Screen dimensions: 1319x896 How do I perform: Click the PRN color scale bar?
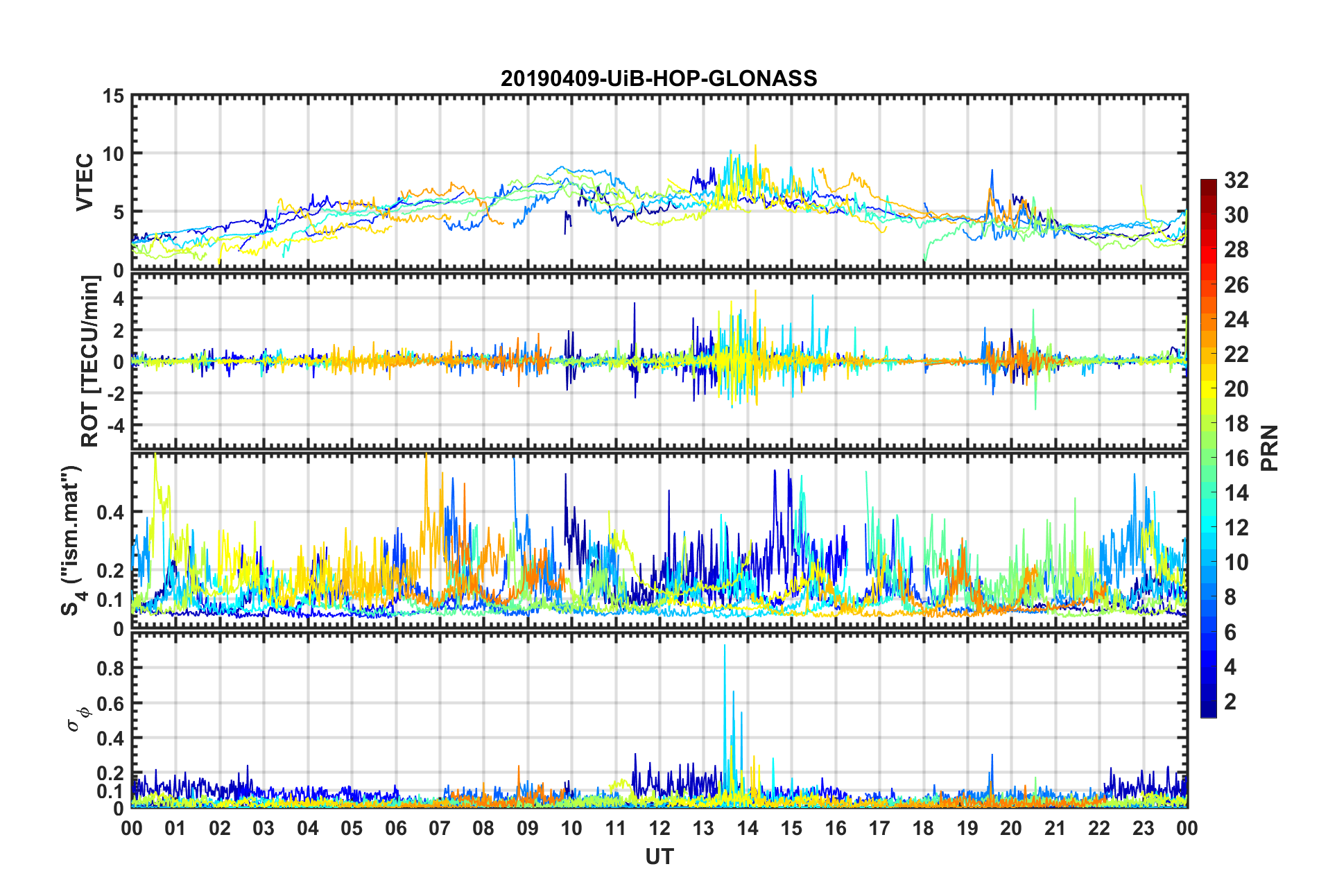[x=1209, y=448]
